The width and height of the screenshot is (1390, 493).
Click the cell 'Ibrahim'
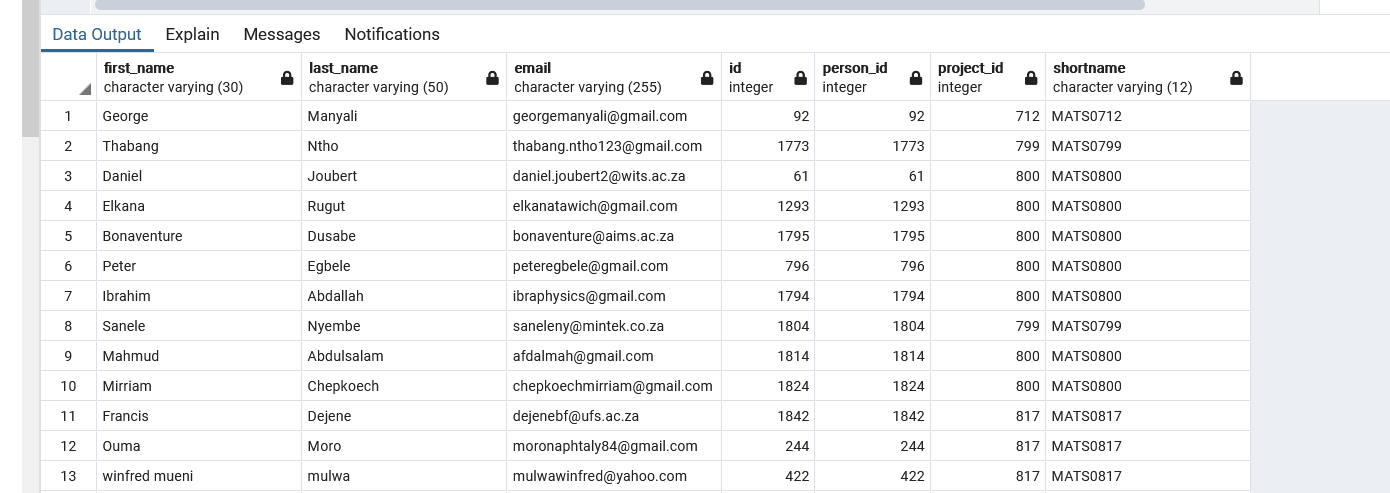pyautogui.click(x=199, y=296)
